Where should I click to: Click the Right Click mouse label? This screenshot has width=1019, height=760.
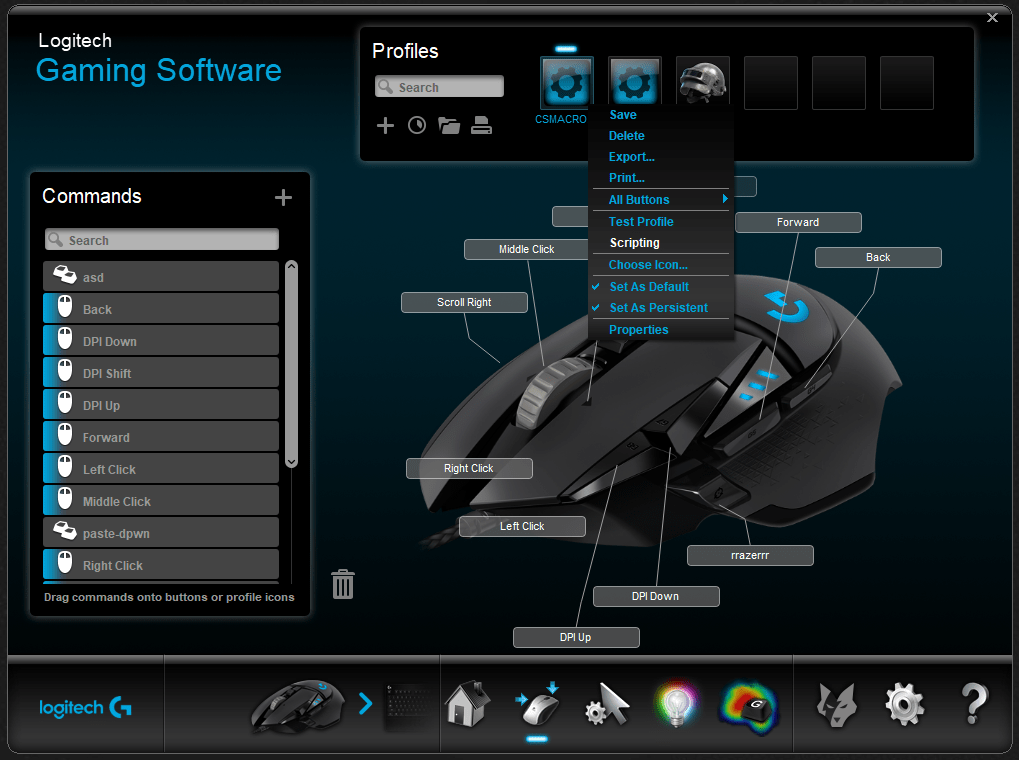[469, 468]
